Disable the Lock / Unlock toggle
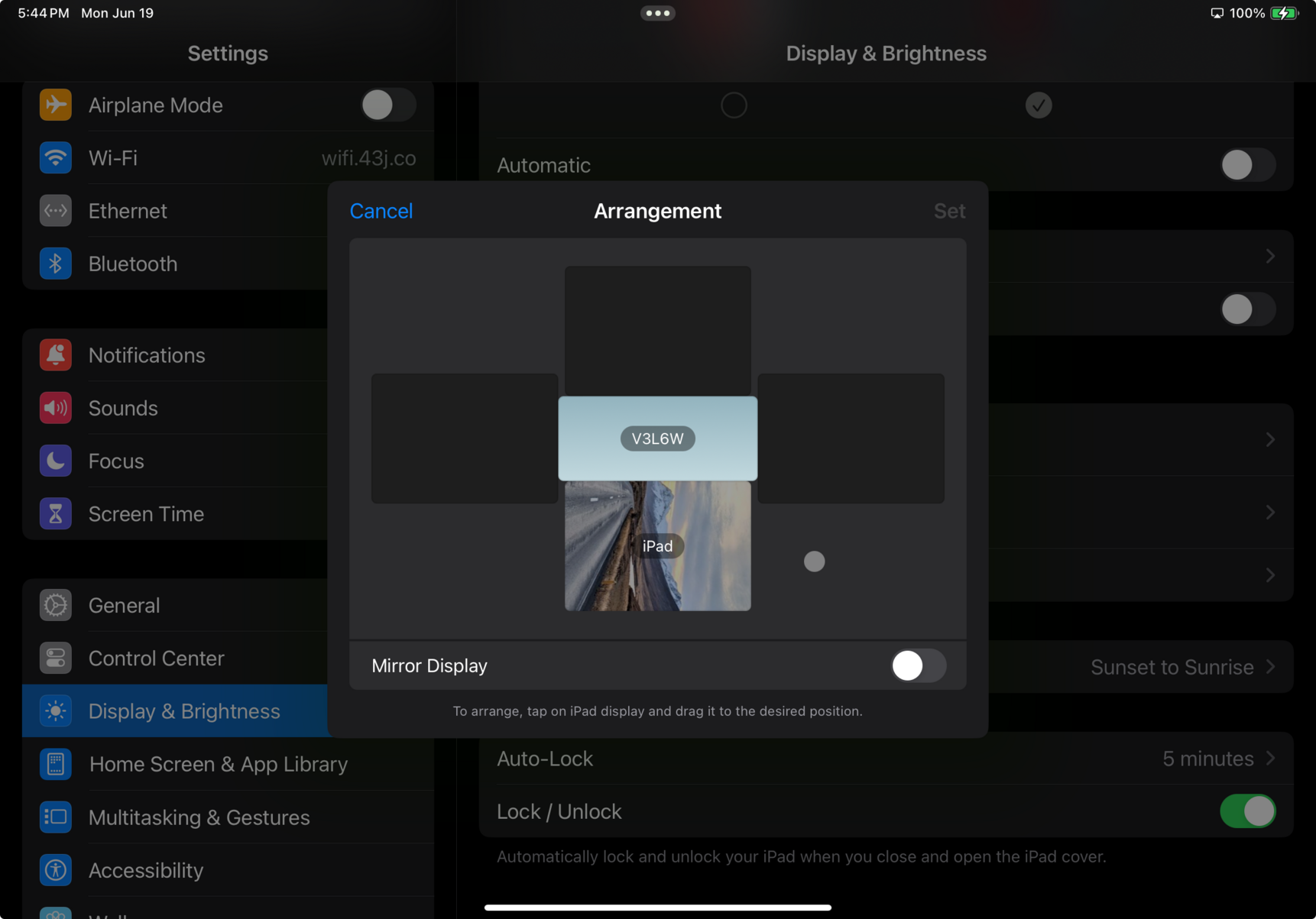1316x919 pixels. tap(1248, 811)
